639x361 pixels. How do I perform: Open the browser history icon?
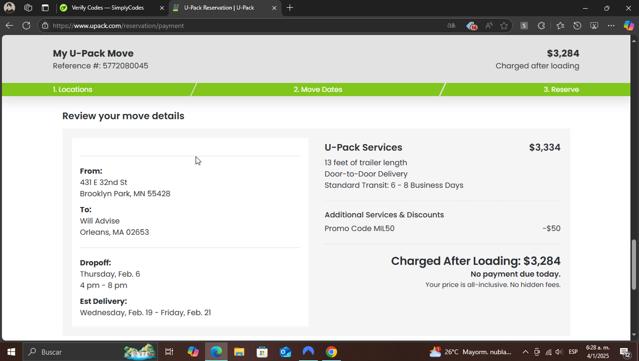[577, 26]
